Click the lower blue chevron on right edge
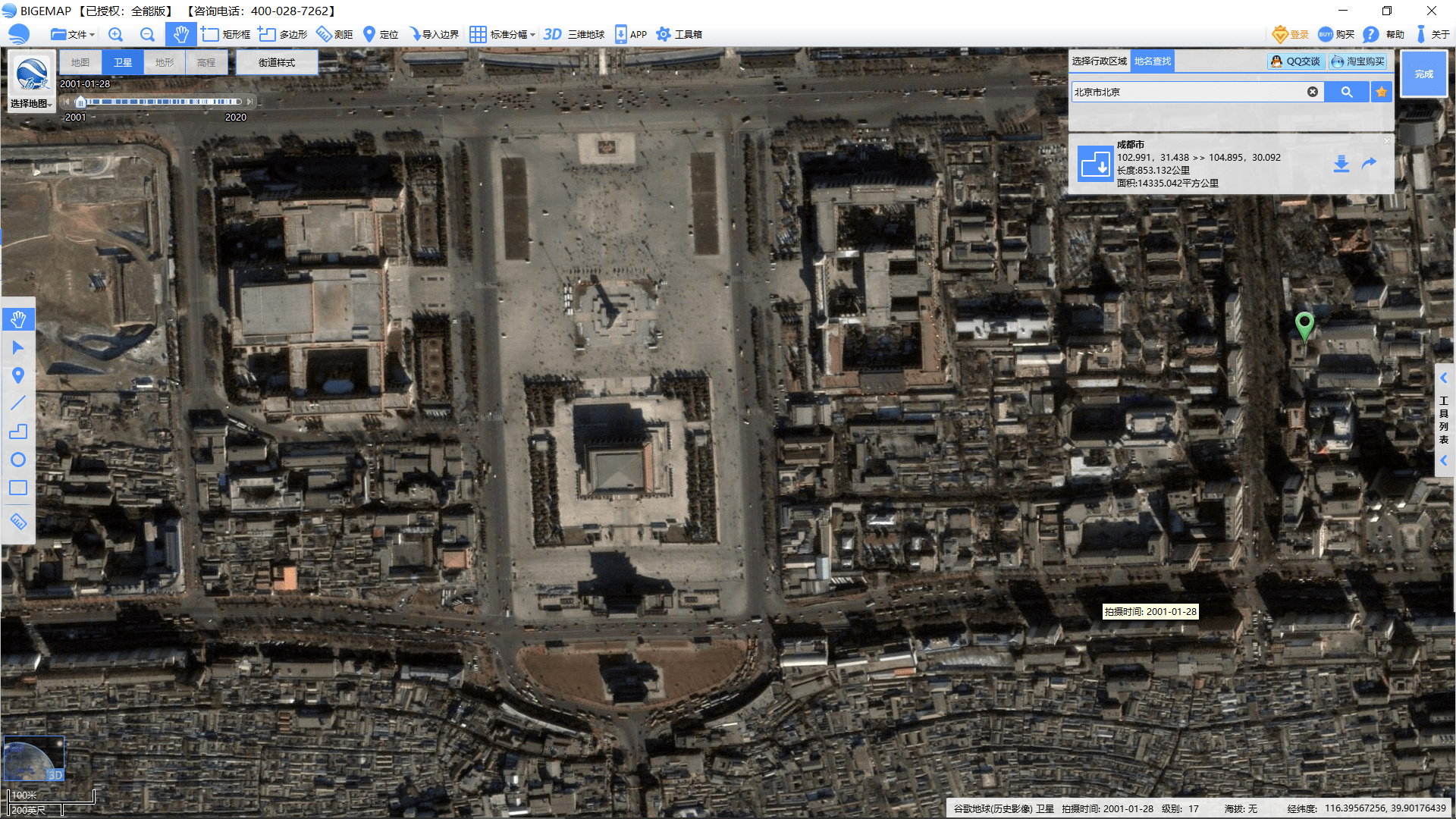 point(1444,460)
